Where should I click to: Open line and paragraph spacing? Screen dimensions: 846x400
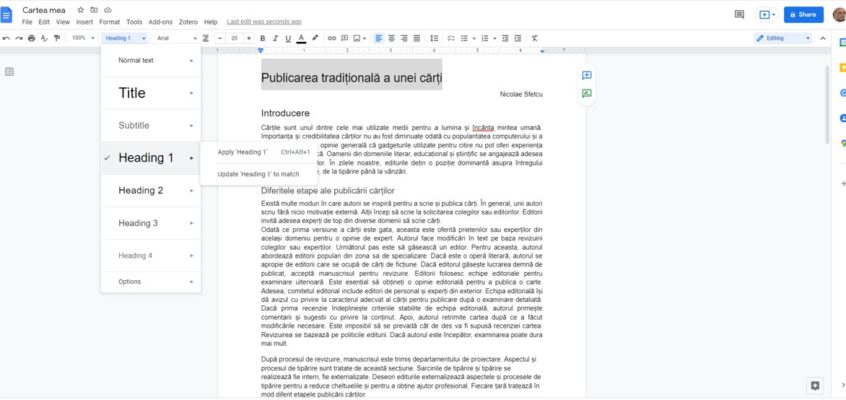[434, 38]
